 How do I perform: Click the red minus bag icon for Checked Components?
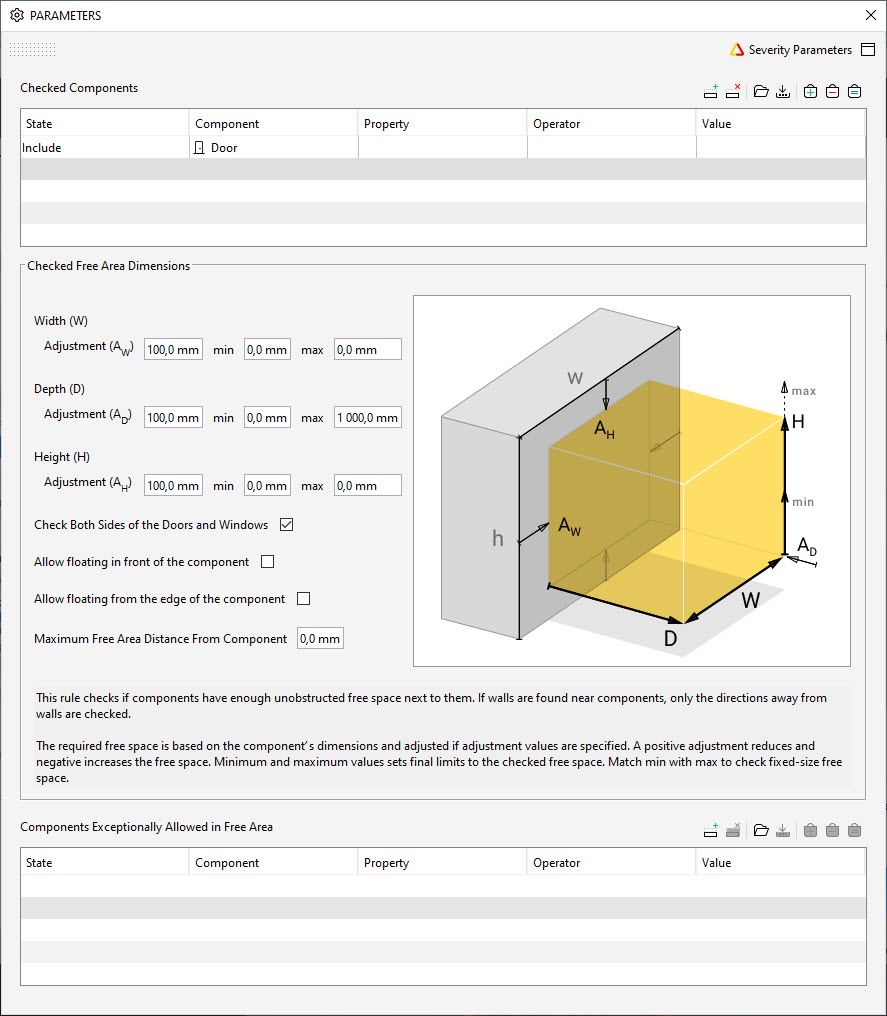click(832, 91)
